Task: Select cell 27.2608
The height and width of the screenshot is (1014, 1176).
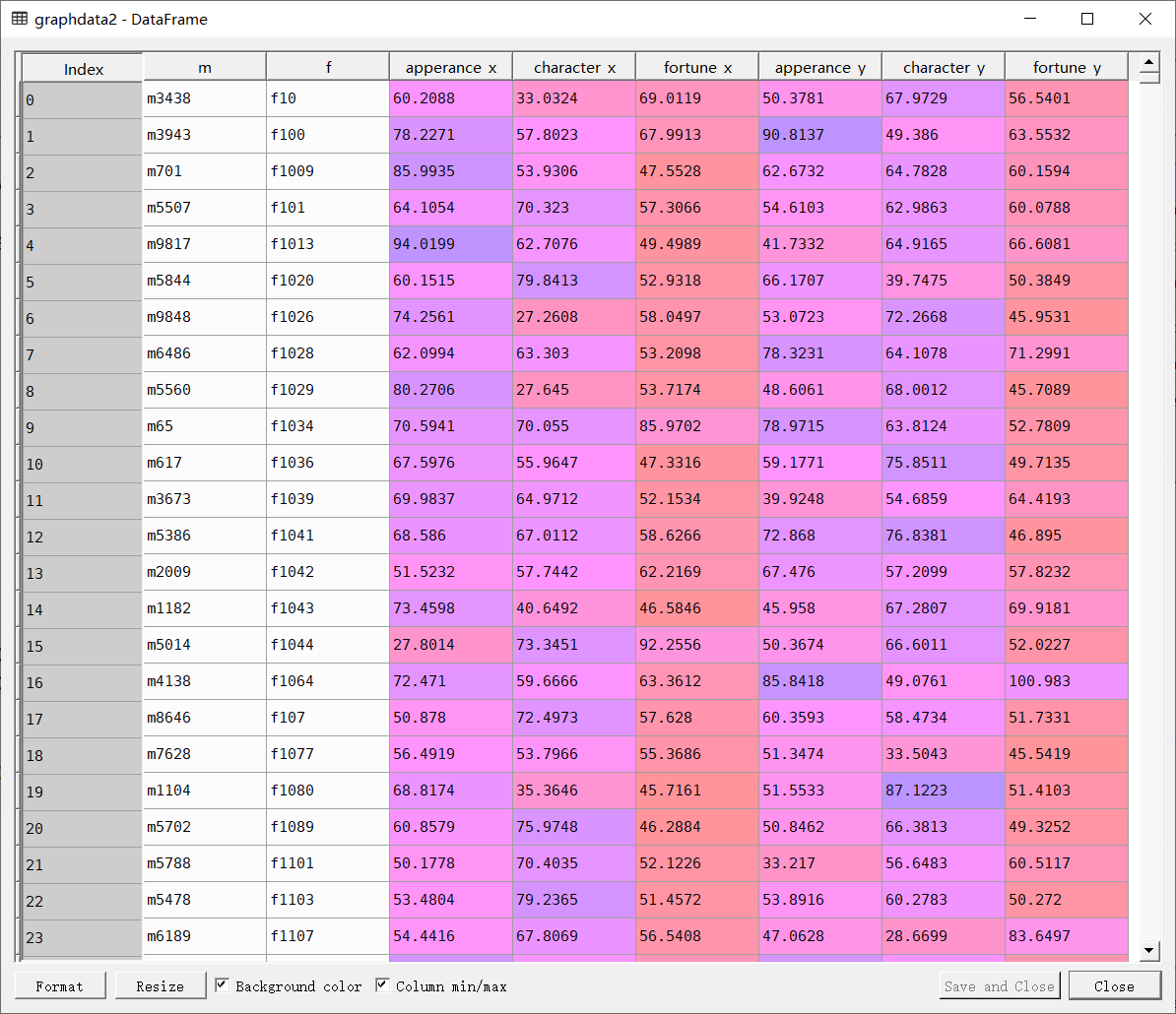Action: tap(574, 317)
